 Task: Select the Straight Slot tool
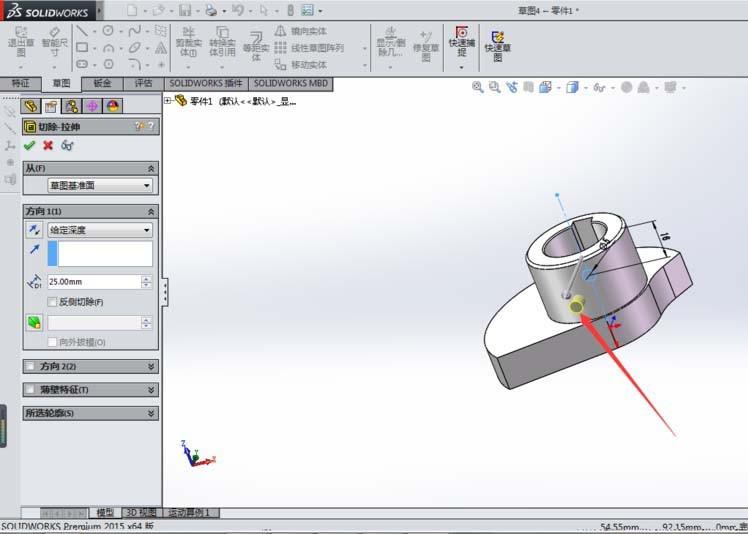82,64
